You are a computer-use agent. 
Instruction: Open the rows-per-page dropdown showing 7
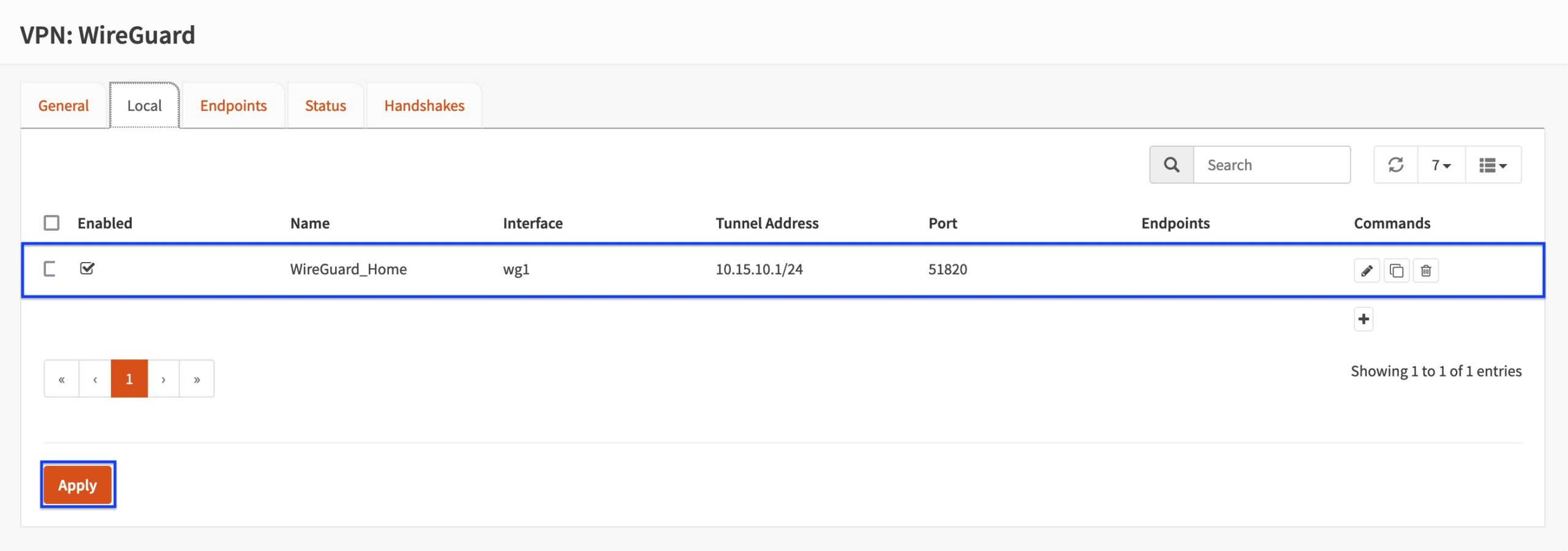click(x=1441, y=165)
